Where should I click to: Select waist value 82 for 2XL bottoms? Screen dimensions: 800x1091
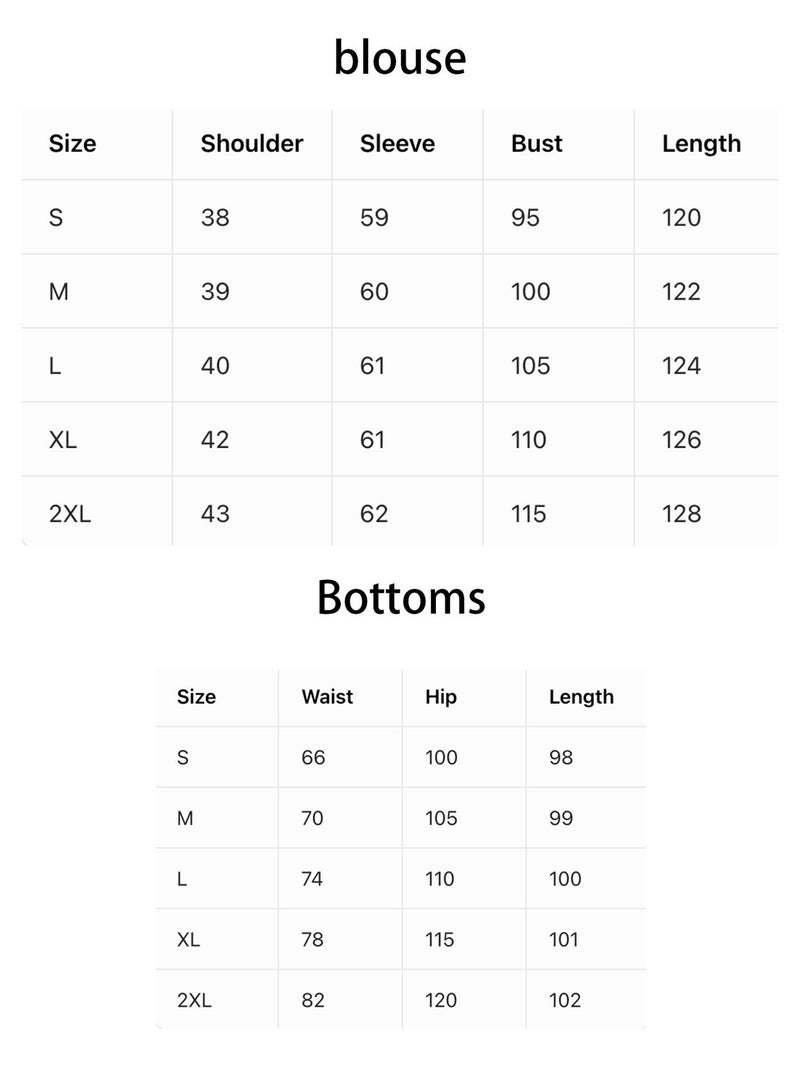[313, 1000]
